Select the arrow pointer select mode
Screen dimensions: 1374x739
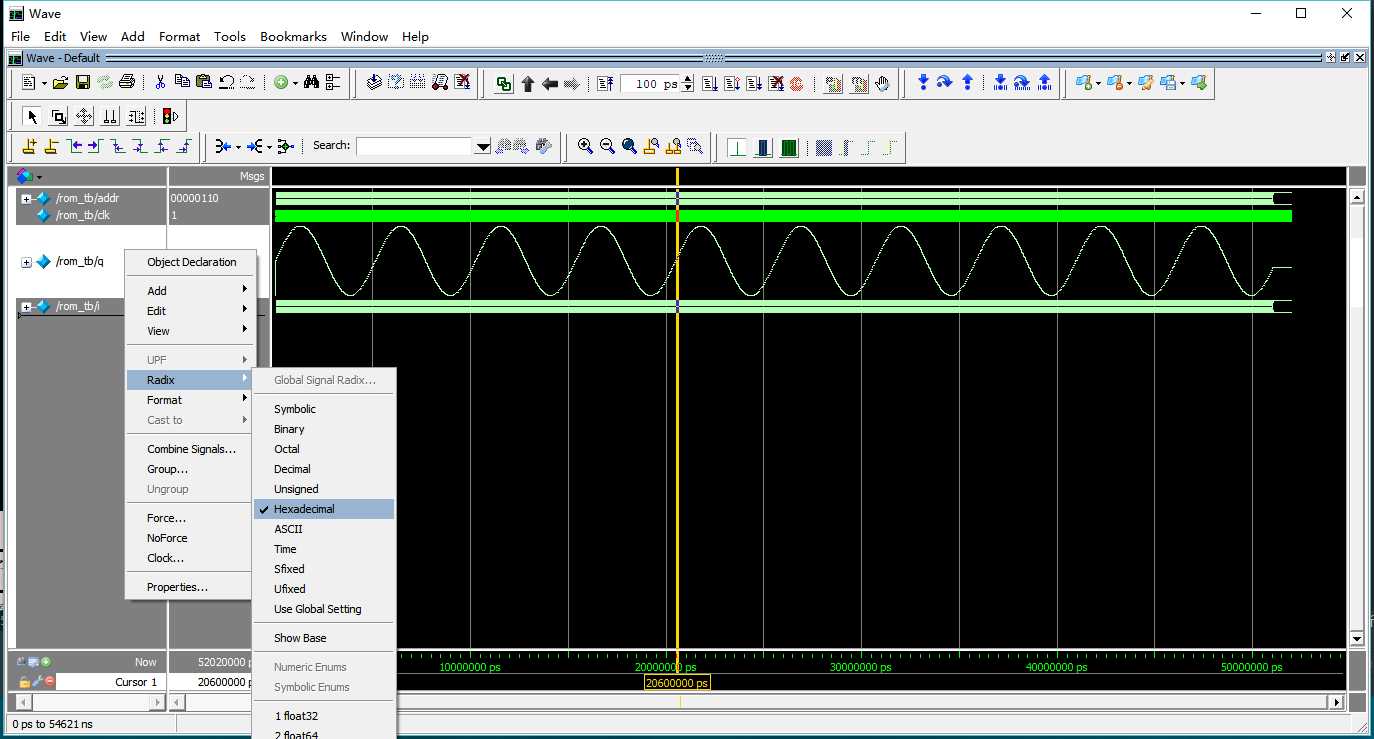[x=32, y=116]
